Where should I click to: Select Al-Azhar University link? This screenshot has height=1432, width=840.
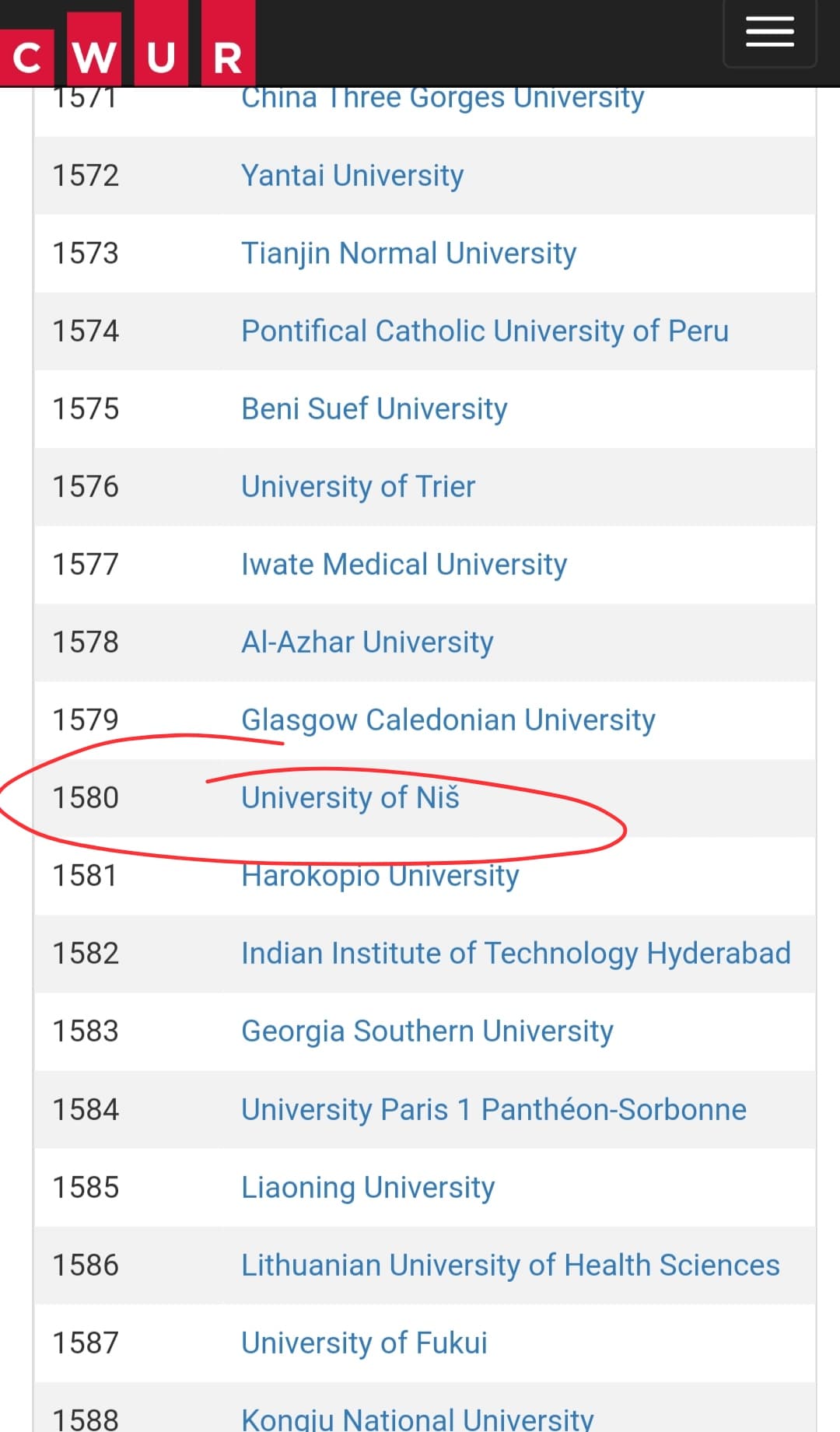tap(367, 642)
